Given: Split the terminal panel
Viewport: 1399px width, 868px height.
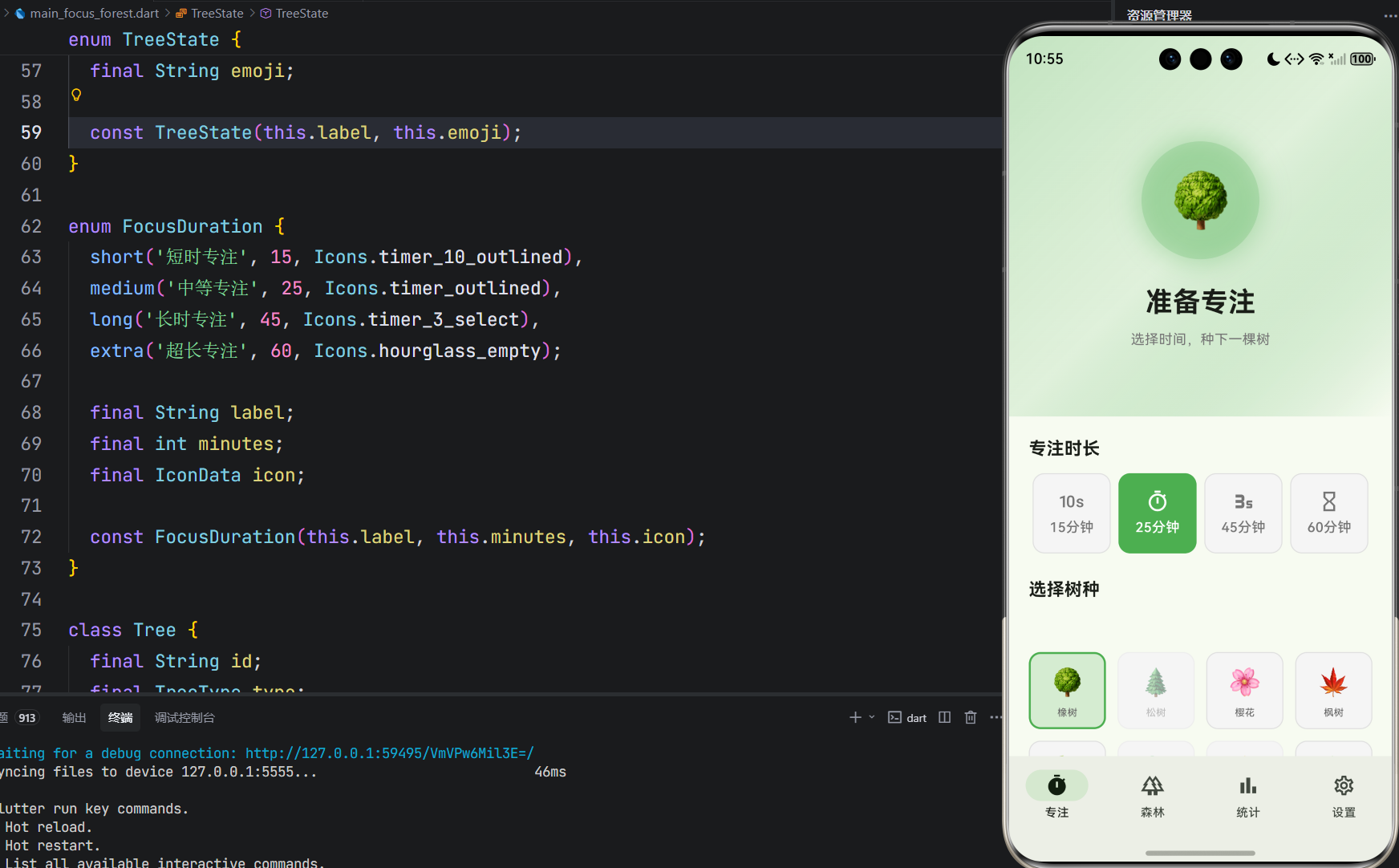Looking at the screenshot, I should pos(945,717).
